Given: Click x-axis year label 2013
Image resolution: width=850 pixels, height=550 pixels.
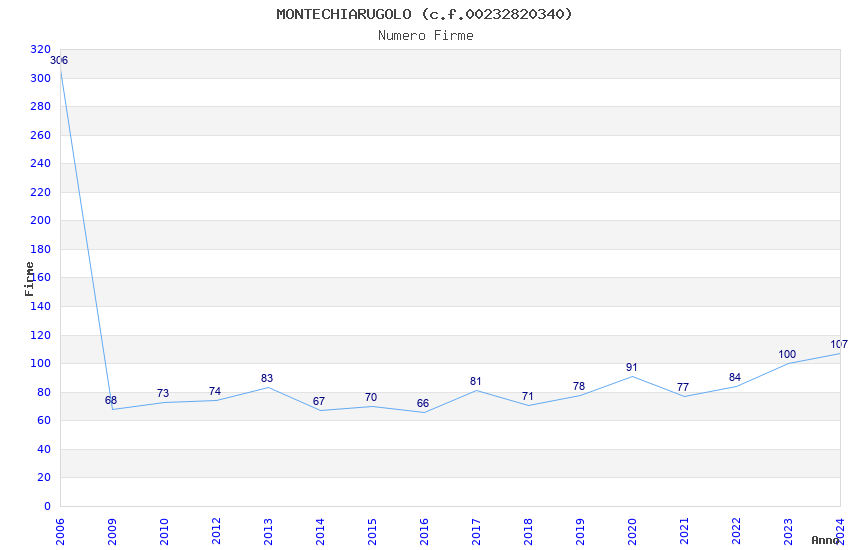Looking at the screenshot, I should coord(268,532).
